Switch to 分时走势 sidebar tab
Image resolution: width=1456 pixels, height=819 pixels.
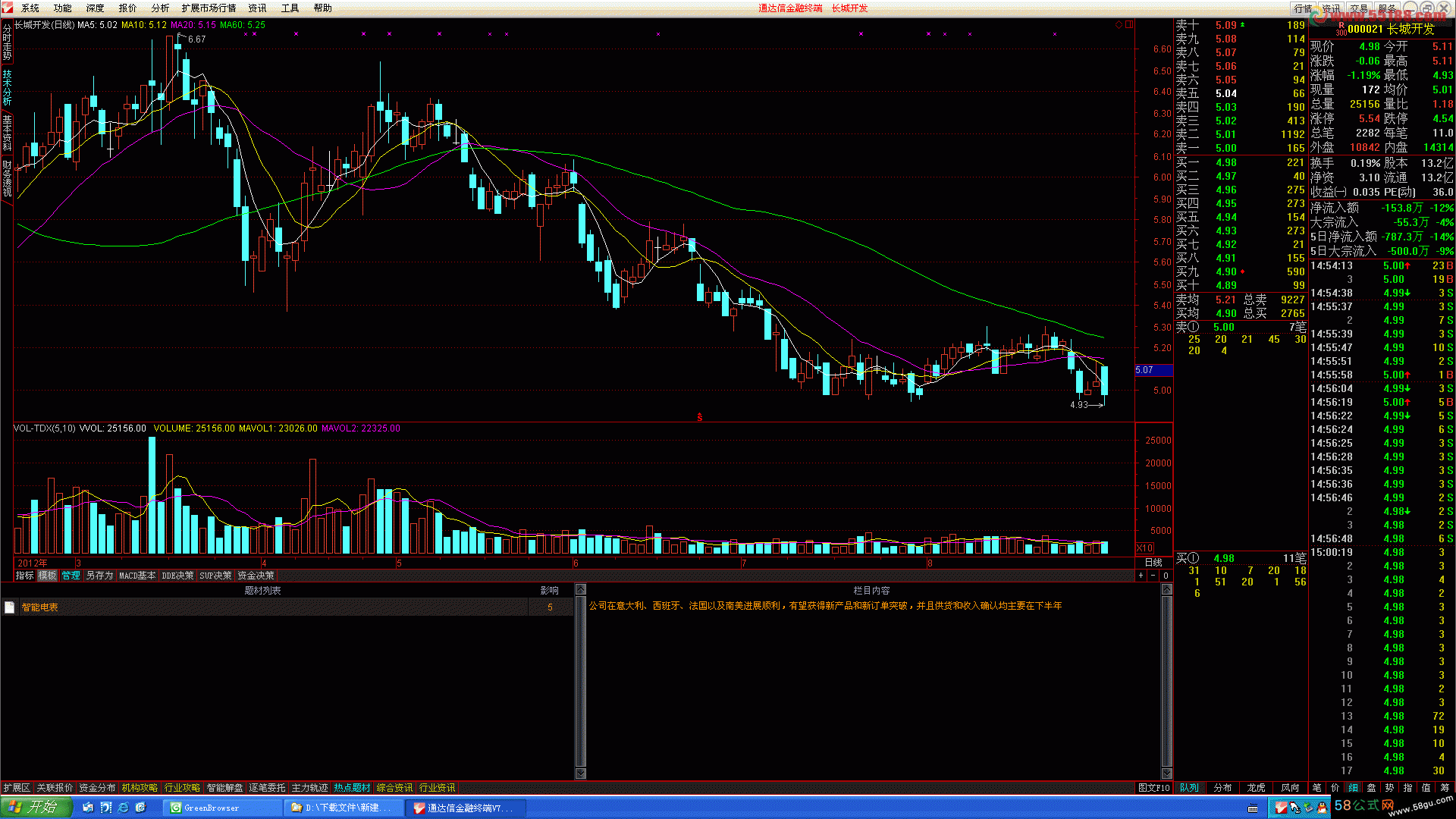(7, 42)
